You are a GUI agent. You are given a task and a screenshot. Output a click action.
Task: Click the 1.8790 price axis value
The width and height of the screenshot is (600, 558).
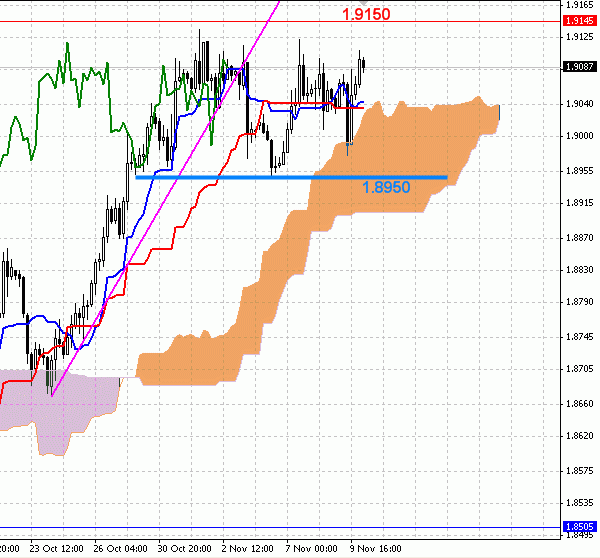[x=579, y=302]
